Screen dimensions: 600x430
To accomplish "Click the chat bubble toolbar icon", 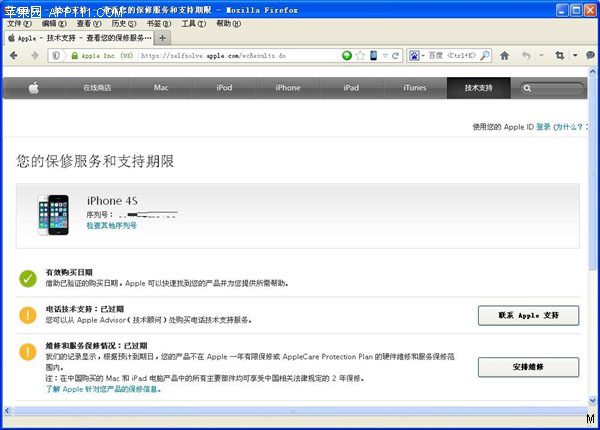I will (x=590, y=55).
